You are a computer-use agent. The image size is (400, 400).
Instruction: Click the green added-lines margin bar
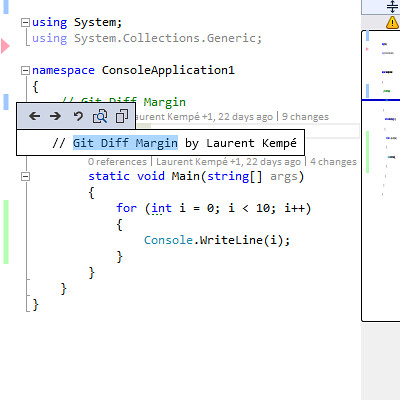(6, 232)
